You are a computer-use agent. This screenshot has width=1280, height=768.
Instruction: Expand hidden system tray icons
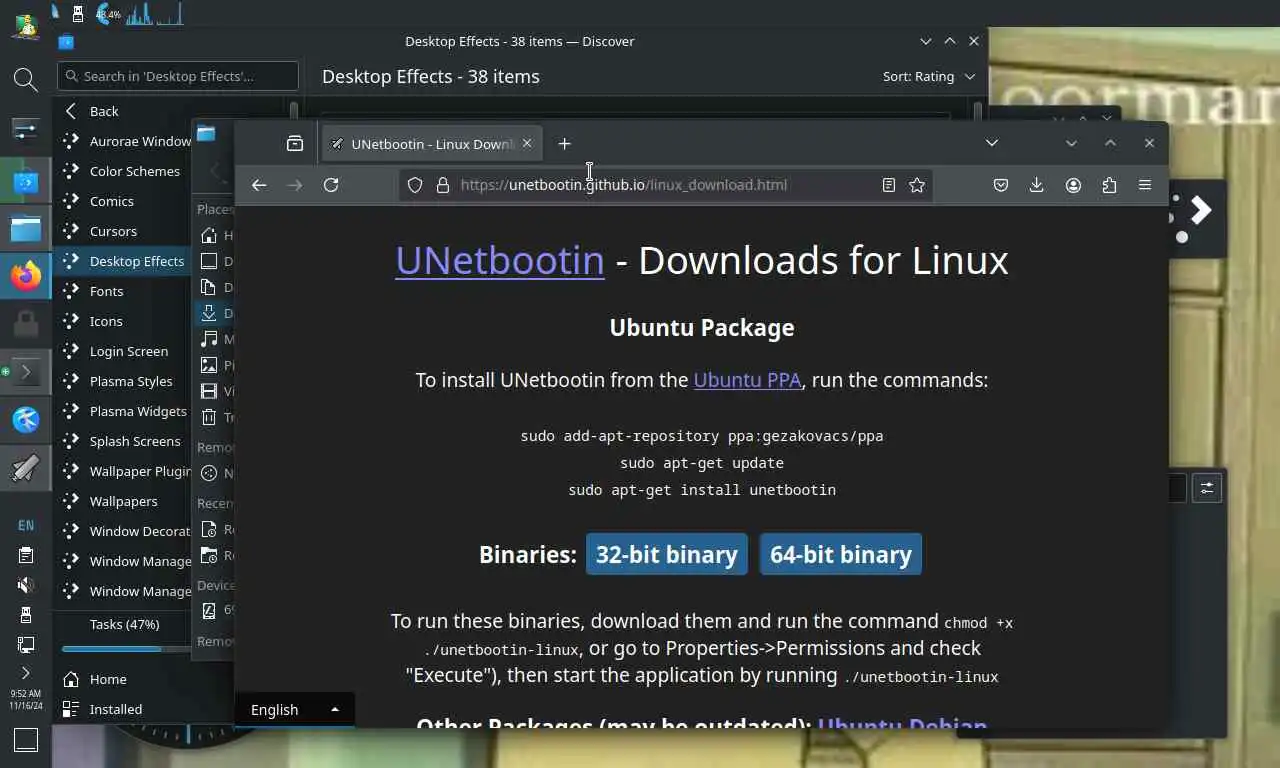(x=26, y=673)
